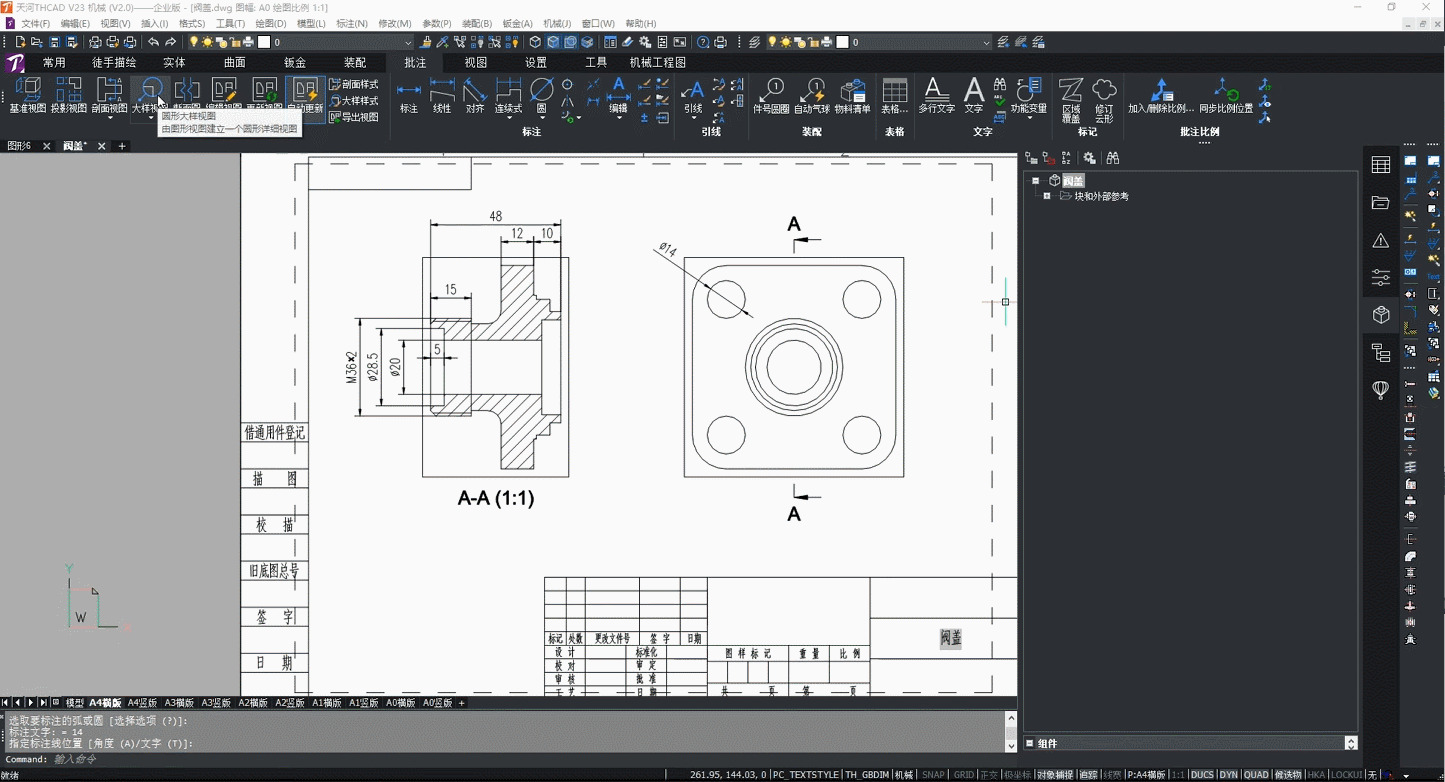Collapse the 阀盖 tree root node
This screenshot has height=782, width=1445.
[1036, 181]
